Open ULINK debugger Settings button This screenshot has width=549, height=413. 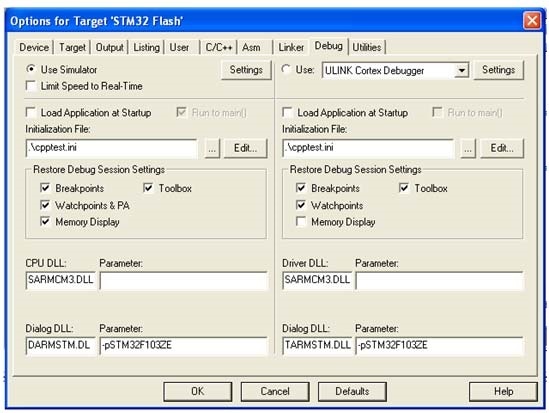499,70
